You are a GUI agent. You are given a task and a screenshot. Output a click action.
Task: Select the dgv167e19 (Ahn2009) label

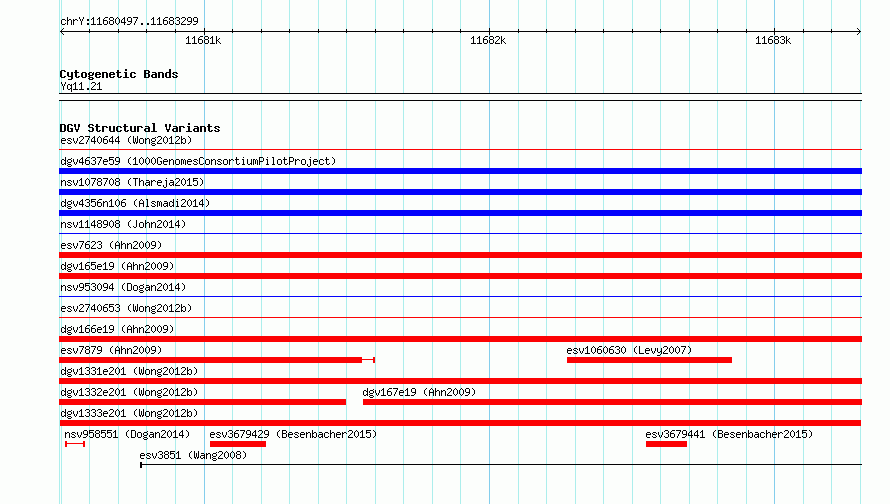pyautogui.click(x=419, y=392)
